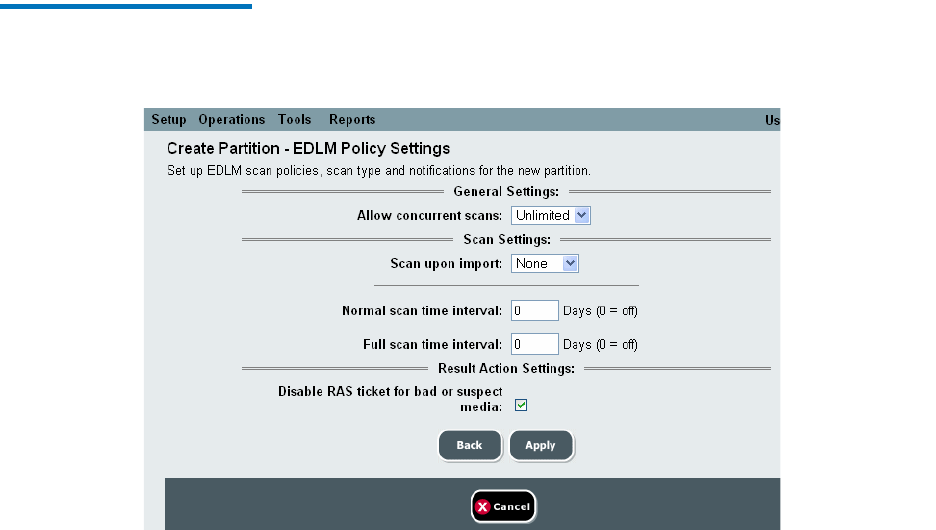Click the red X icon on Cancel
The height and width of the screenshot is (530, 936).
click(x=483, y=507)
